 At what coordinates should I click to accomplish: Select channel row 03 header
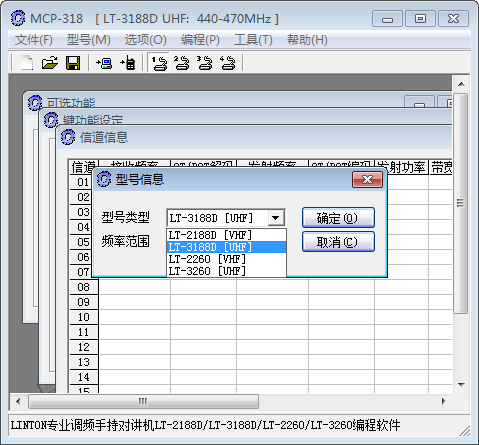coord(81,212)
